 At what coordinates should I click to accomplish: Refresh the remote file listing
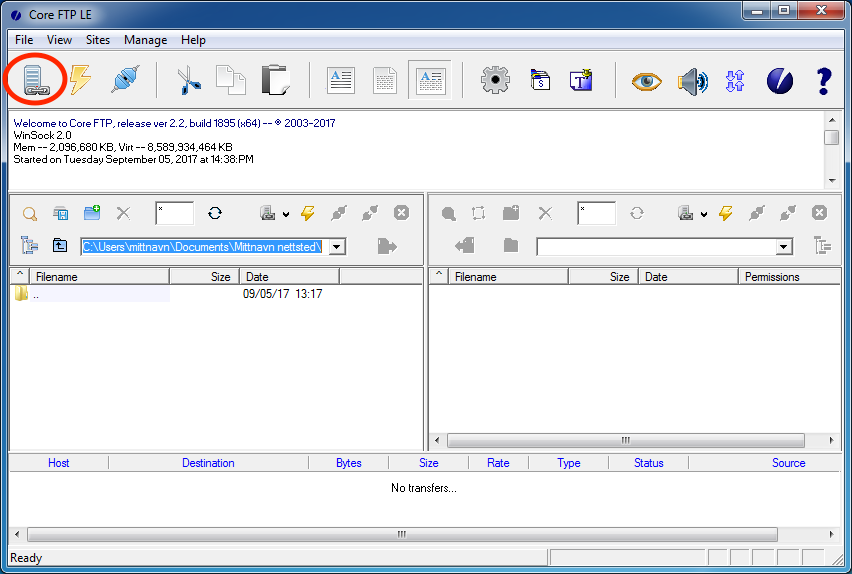637,213
